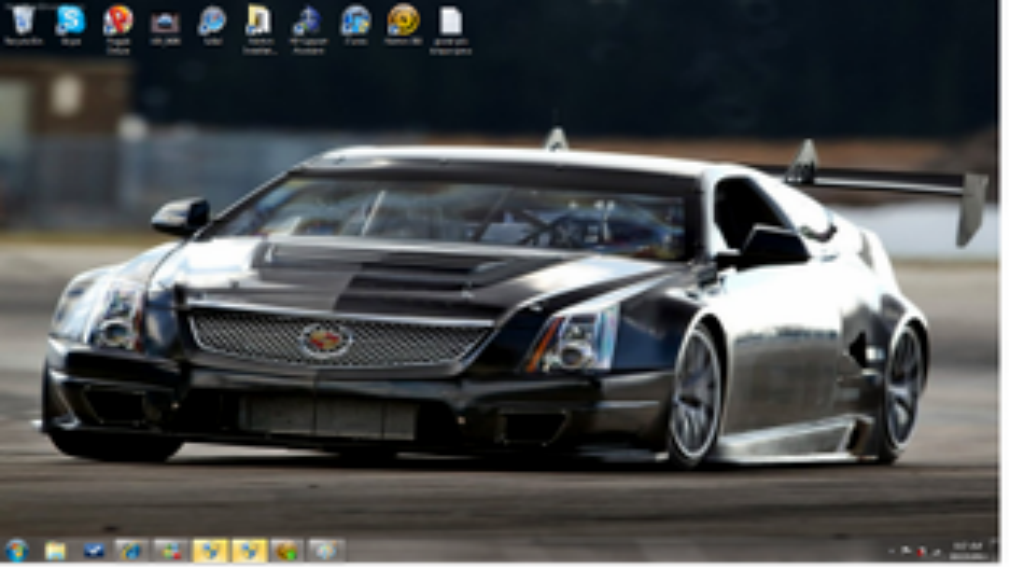Image resolution: width=1024 pixels, height=569 pixels.
Task: Click the dark blue checkmark taskbar icon
Action: pos(94,551)
